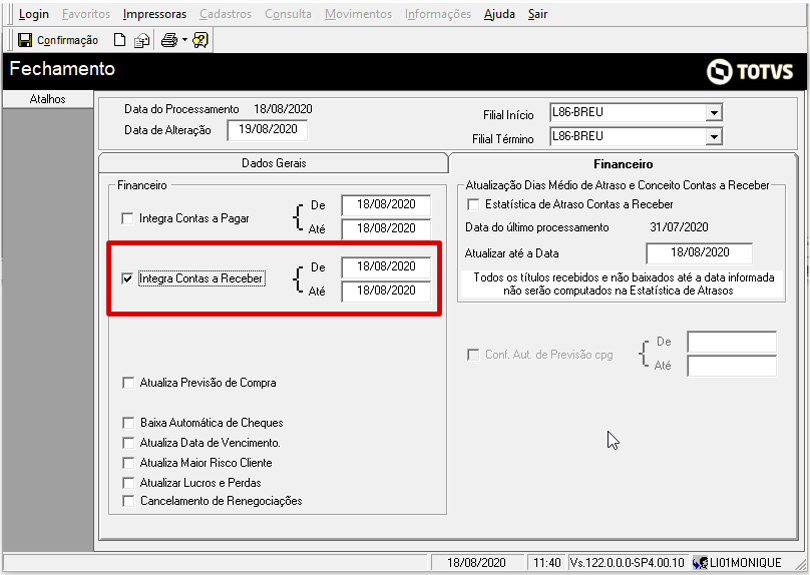Click Contas a Receber Até date field
The width and height of the screenshot is (810, 575).
coord(386,291)
